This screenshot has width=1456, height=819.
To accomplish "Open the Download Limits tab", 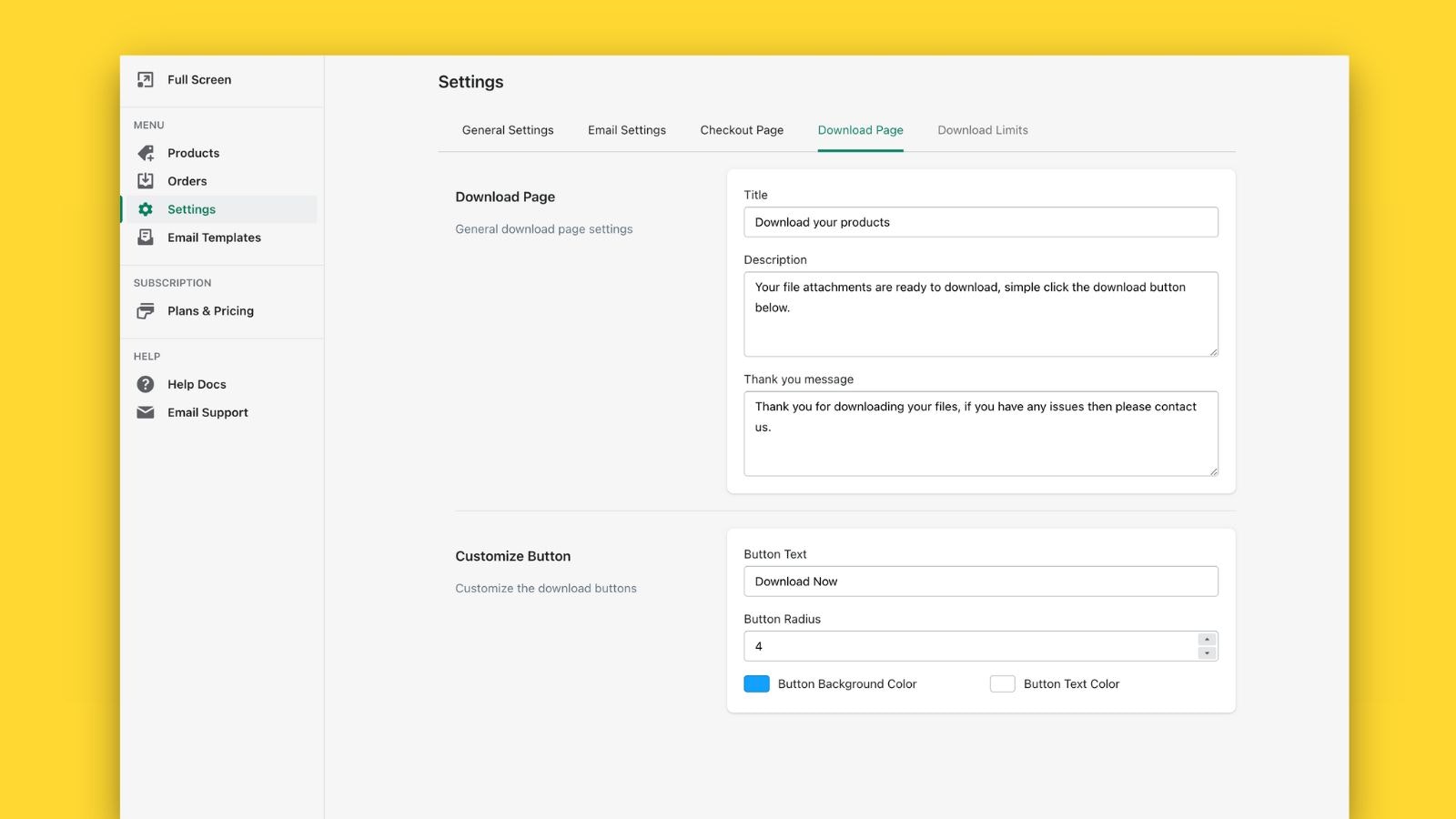I will (983, 130).
